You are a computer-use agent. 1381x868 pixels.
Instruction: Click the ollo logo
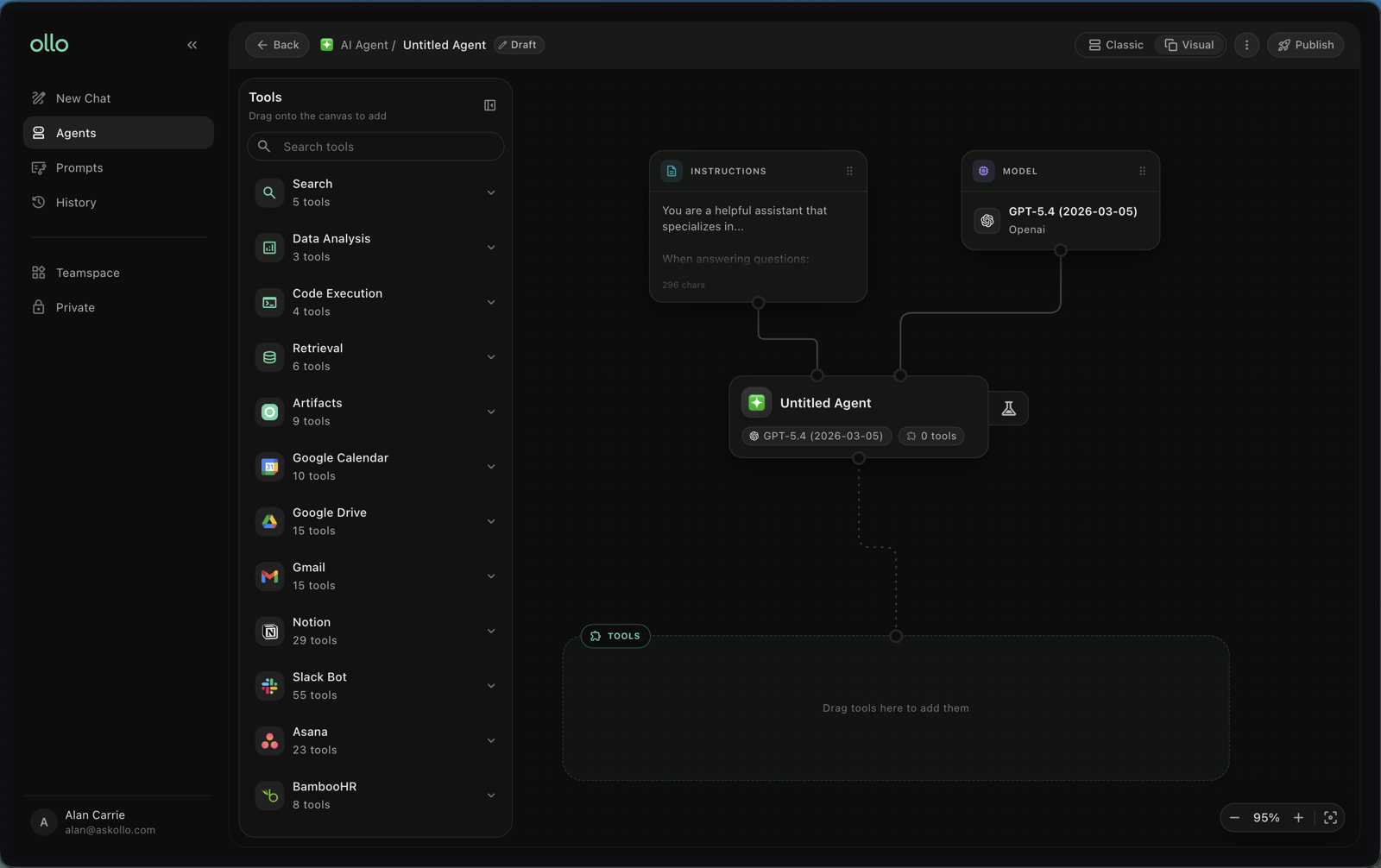(x=49, y=43)
